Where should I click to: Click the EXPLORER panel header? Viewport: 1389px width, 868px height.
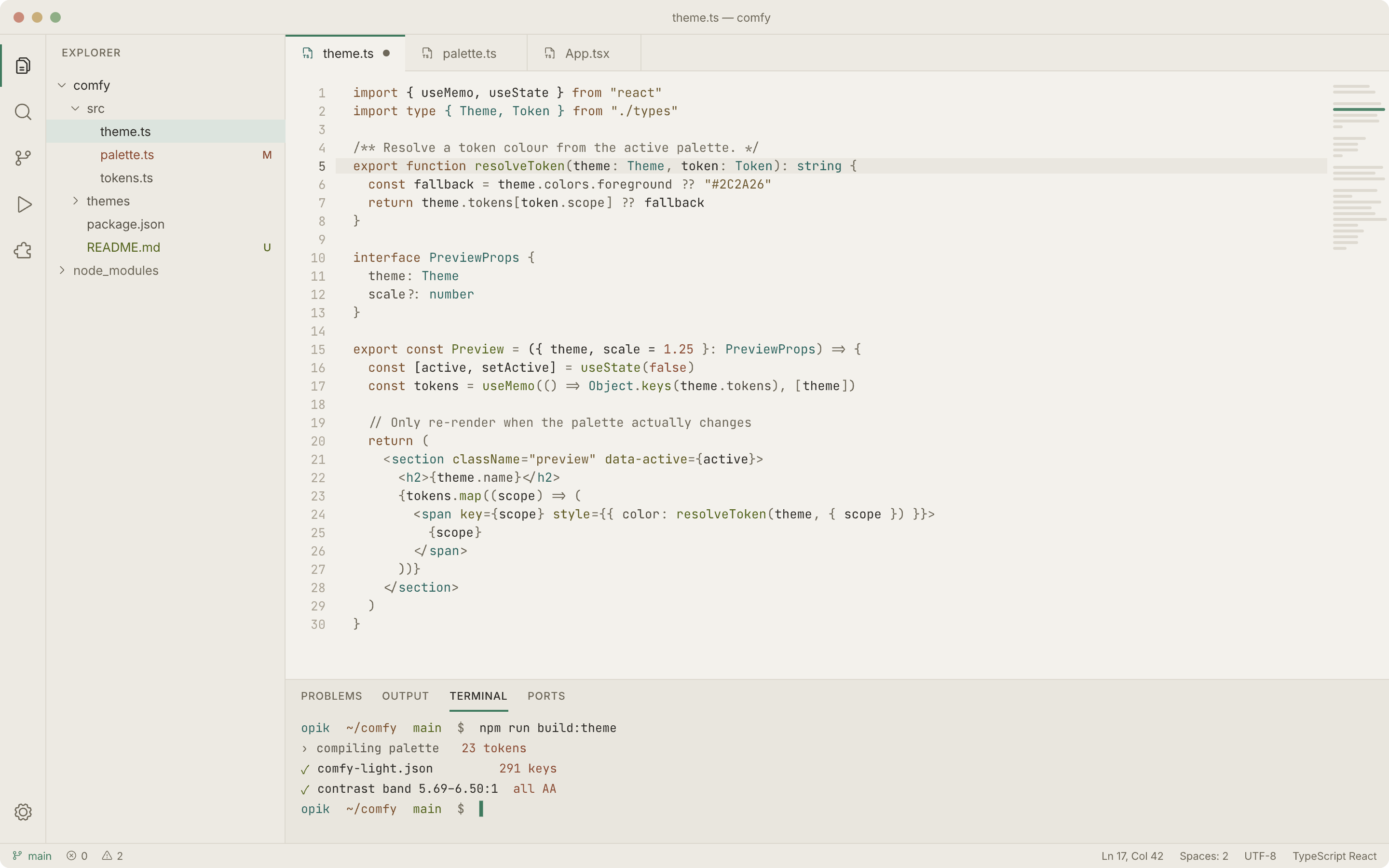pyautogui.click(x=91, y=53)
